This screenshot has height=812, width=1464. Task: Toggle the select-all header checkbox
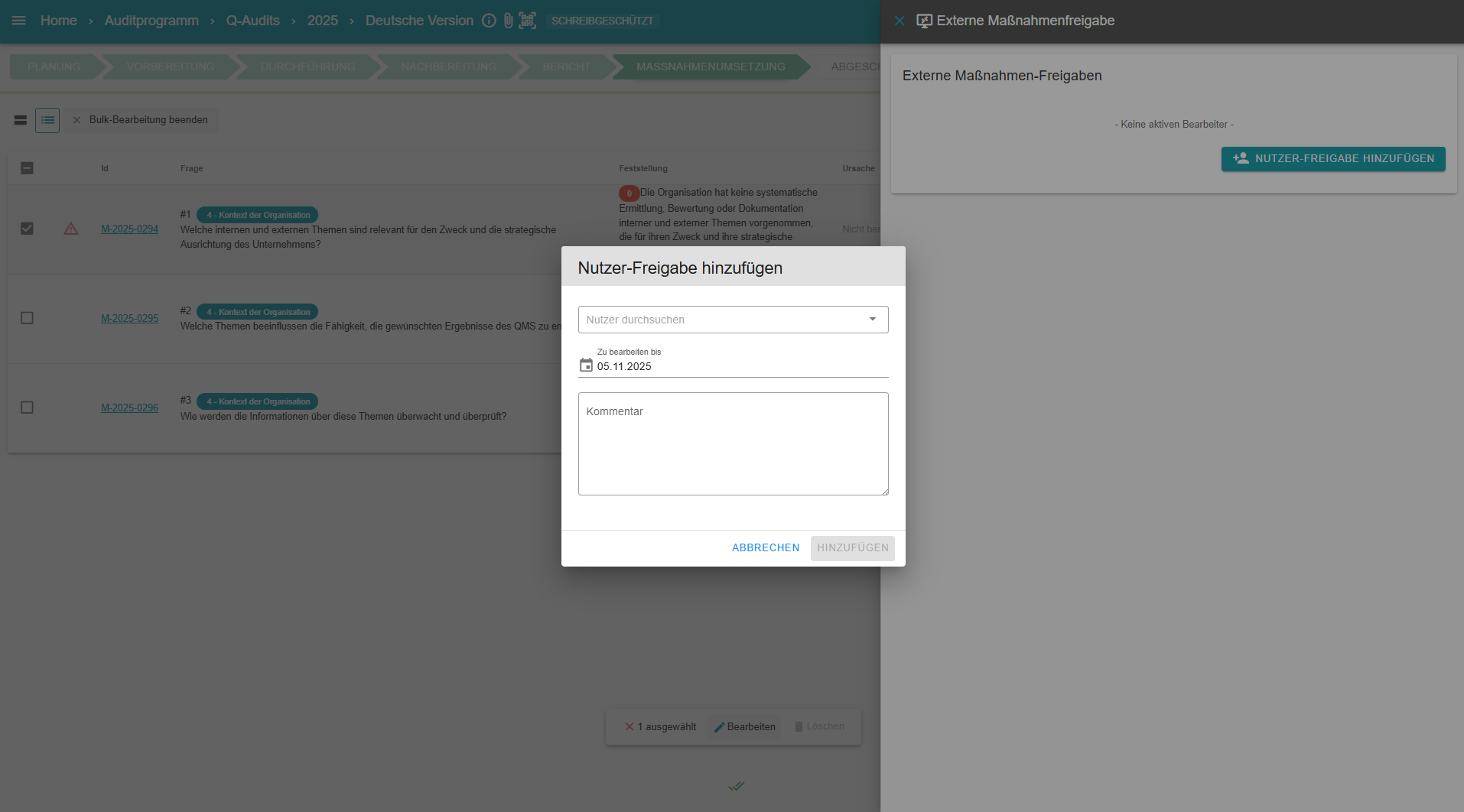(27, 168)
